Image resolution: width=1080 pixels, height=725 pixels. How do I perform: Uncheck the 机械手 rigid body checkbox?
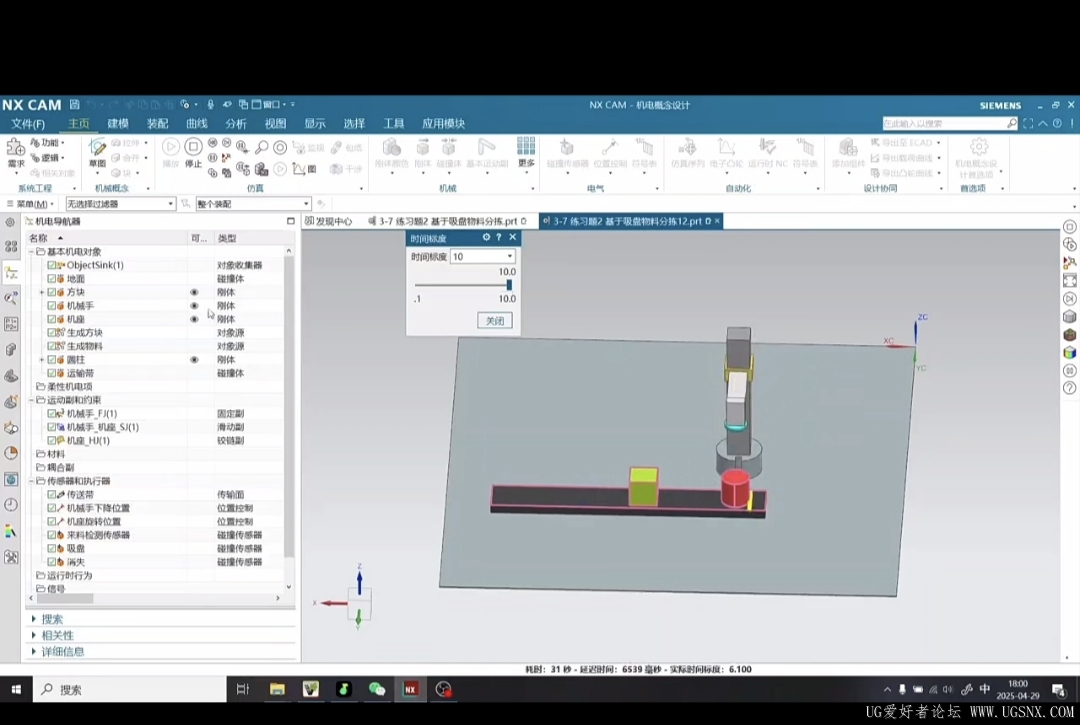pos(52,306)
